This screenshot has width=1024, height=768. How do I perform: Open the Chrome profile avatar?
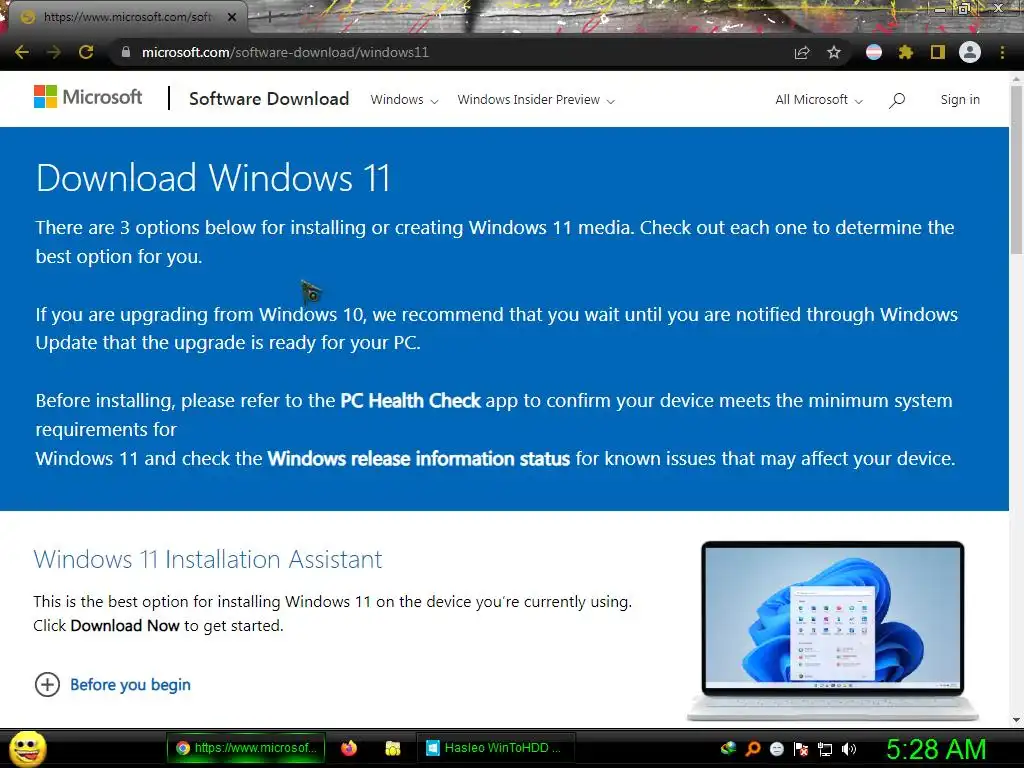970,52
